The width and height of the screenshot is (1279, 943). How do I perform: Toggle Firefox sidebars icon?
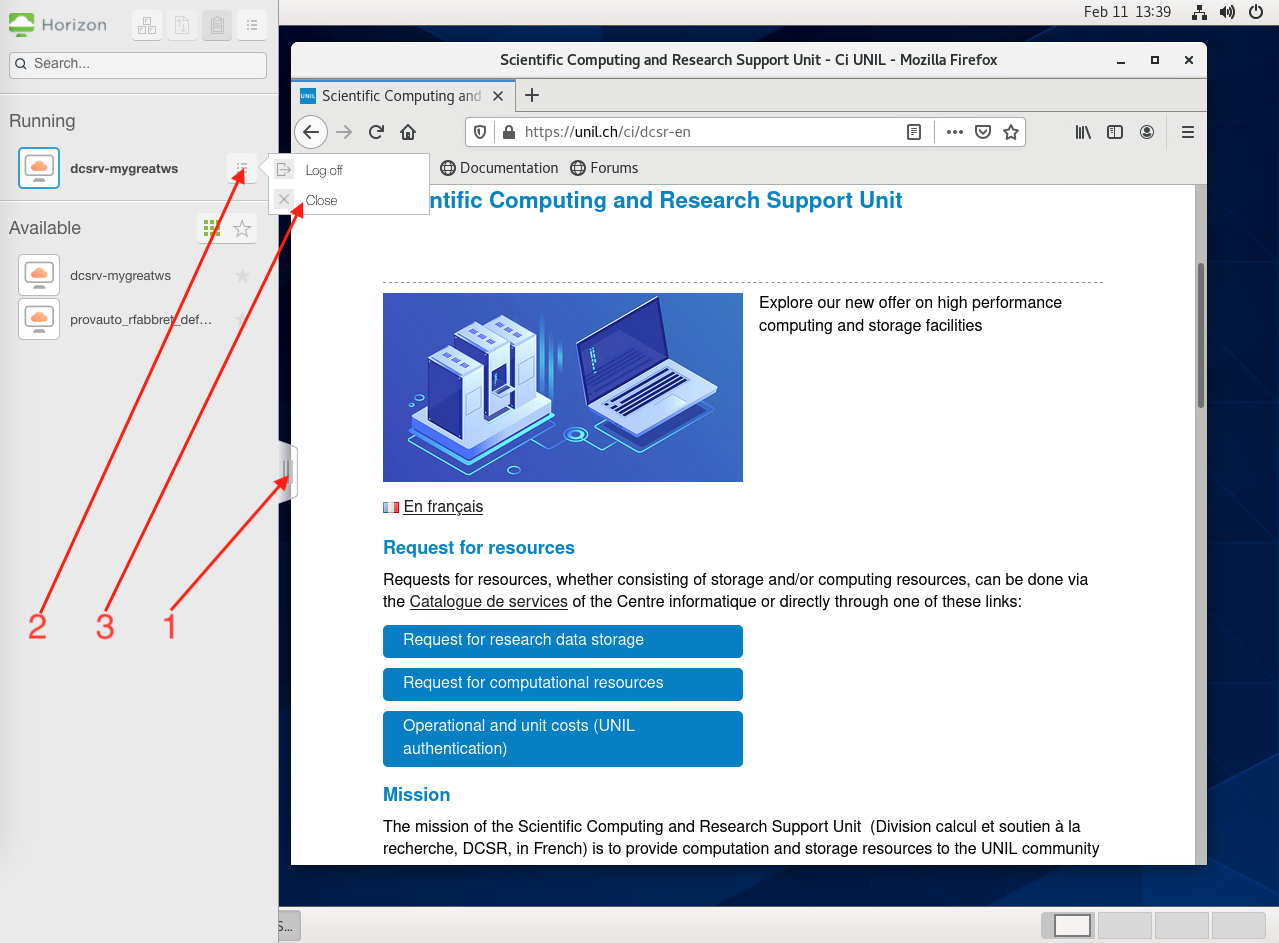point(1115,132)
